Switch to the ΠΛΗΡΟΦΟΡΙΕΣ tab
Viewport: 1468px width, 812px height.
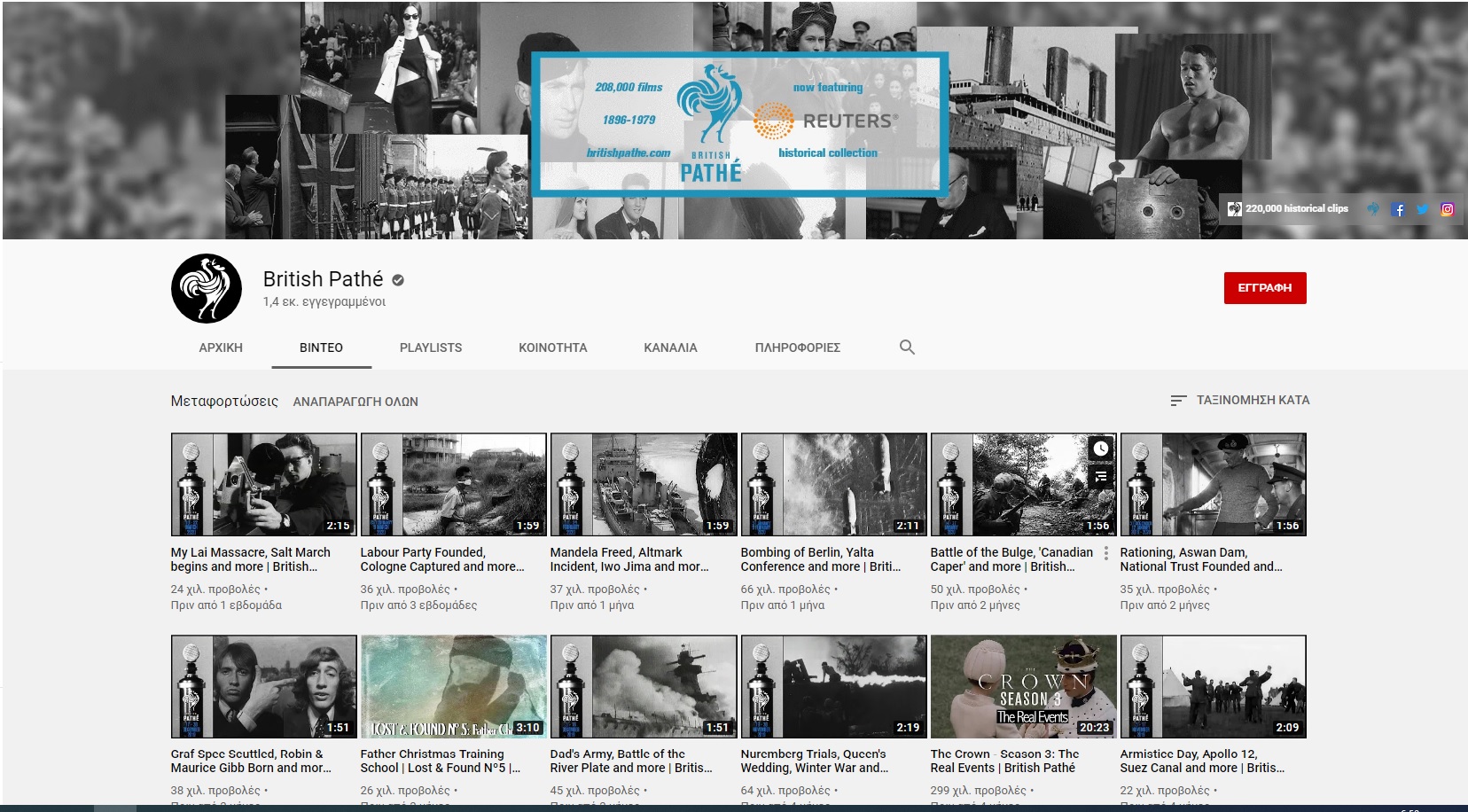coord(798,347)
